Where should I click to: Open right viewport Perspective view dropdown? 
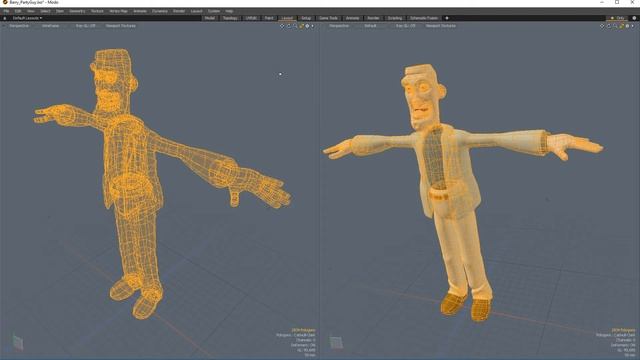[339, 26]
